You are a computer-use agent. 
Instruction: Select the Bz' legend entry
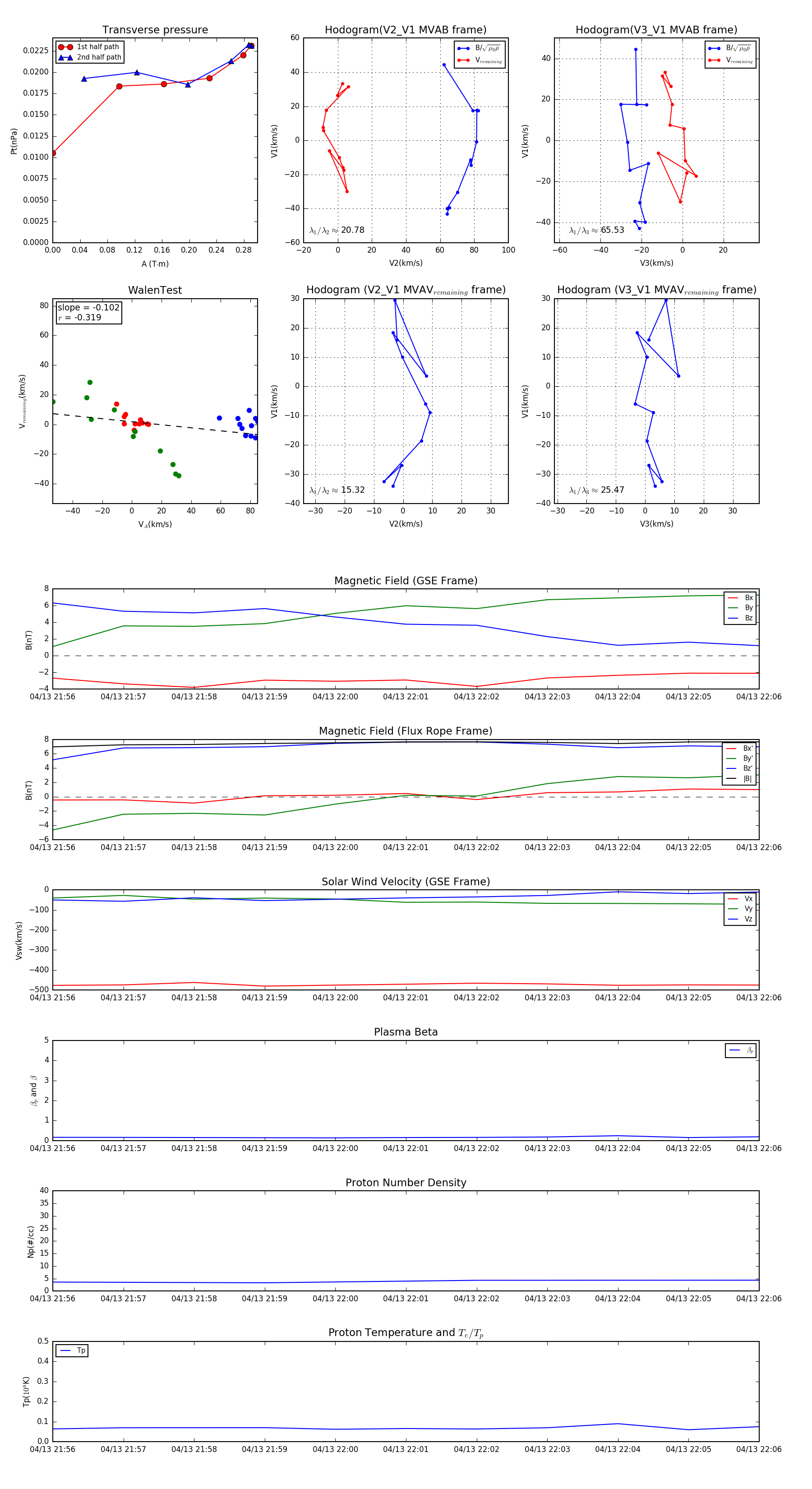(740, 769)
